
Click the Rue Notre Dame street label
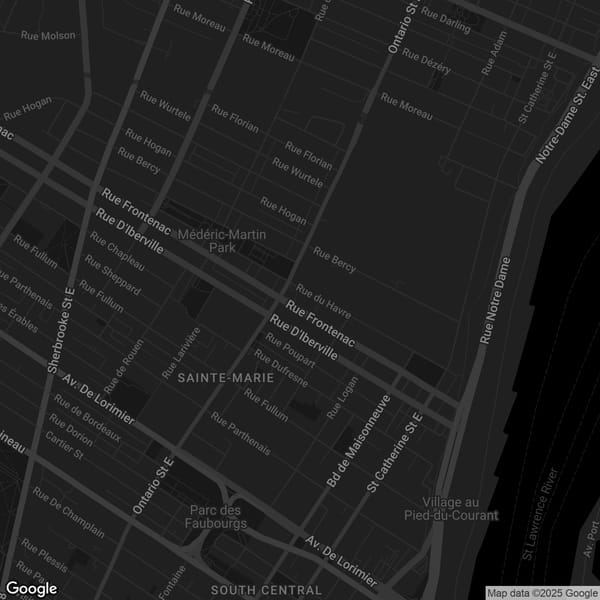point(502,300)
